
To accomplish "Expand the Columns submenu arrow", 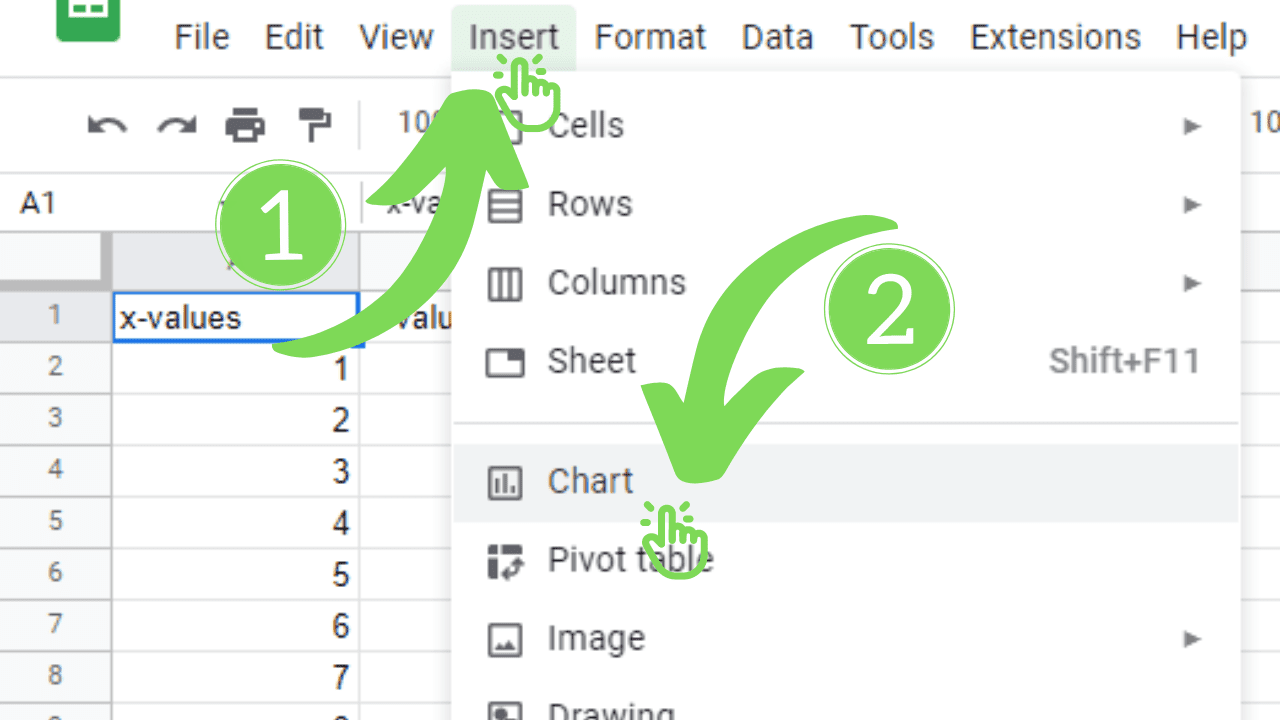I will click(1193, 283).
